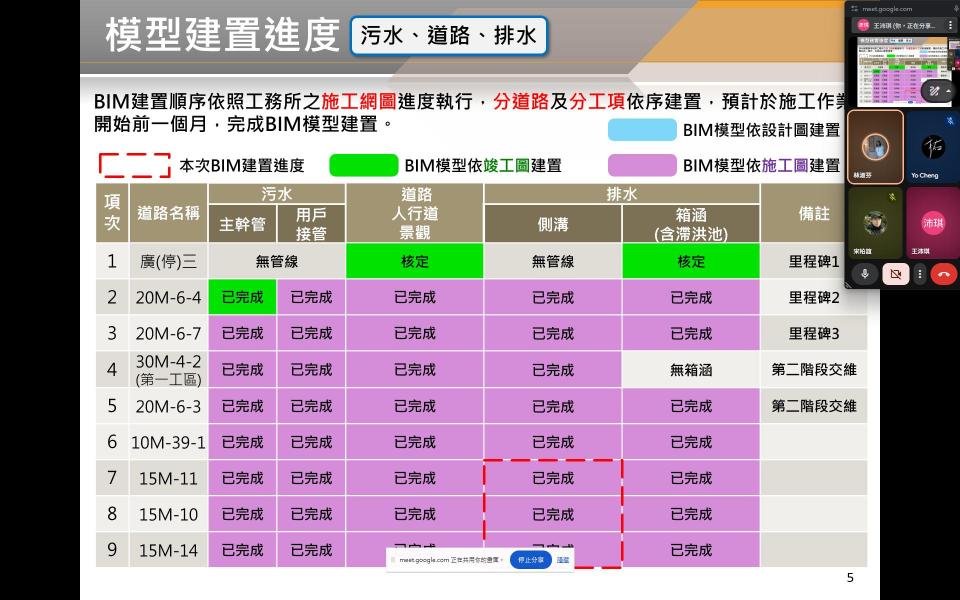The width and height of the screenshot is (960, 600).
Task: Turn your camera on in the call controls
Action: coord(895,273)
